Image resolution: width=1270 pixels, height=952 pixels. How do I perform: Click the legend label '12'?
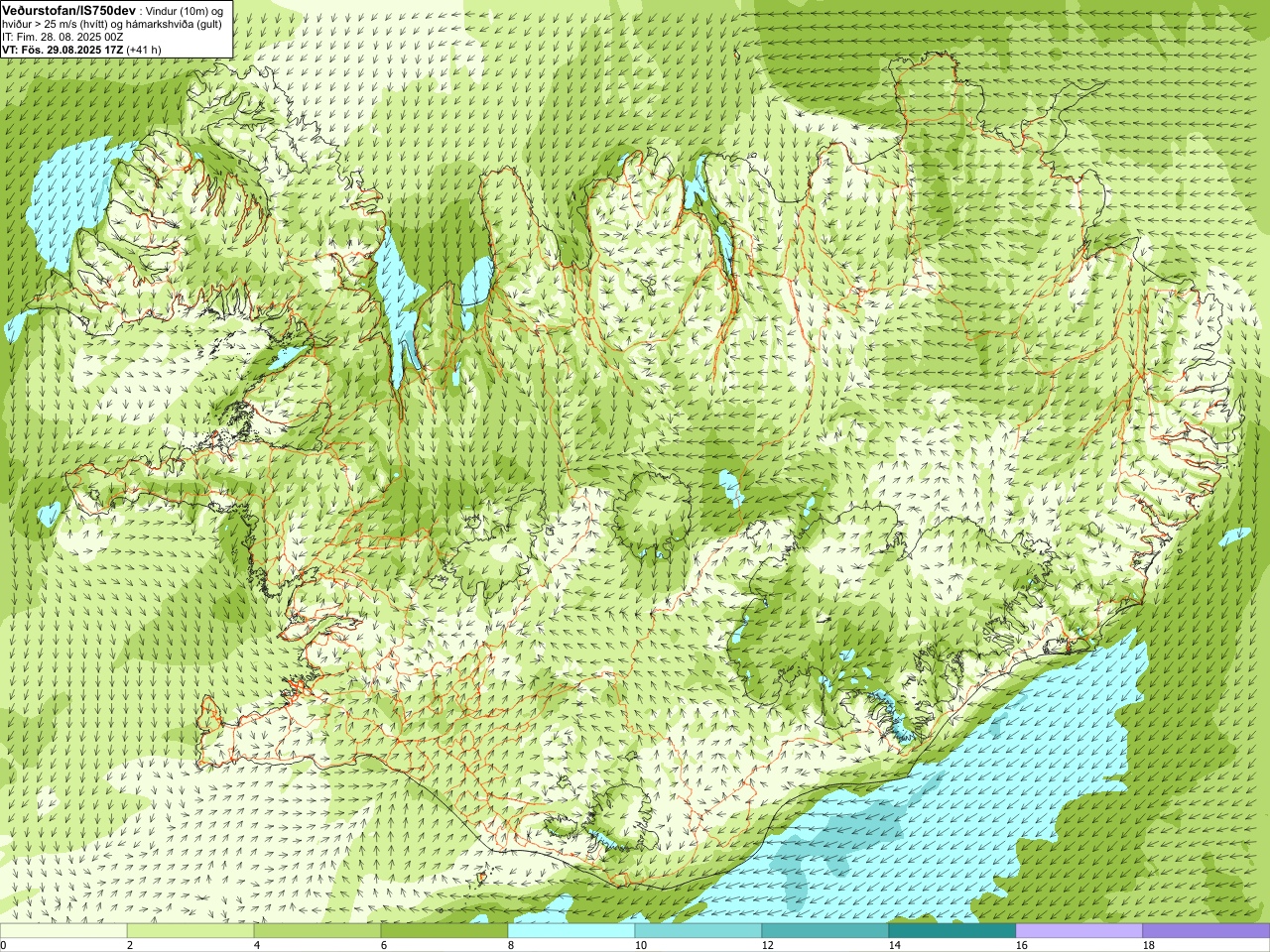click(768, 945)
